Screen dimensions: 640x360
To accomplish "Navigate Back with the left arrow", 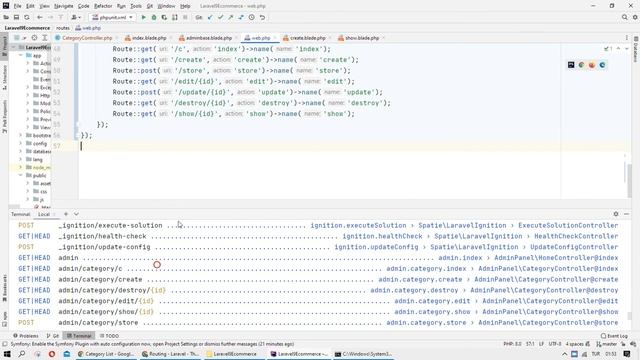I will [x=40, y=18].
